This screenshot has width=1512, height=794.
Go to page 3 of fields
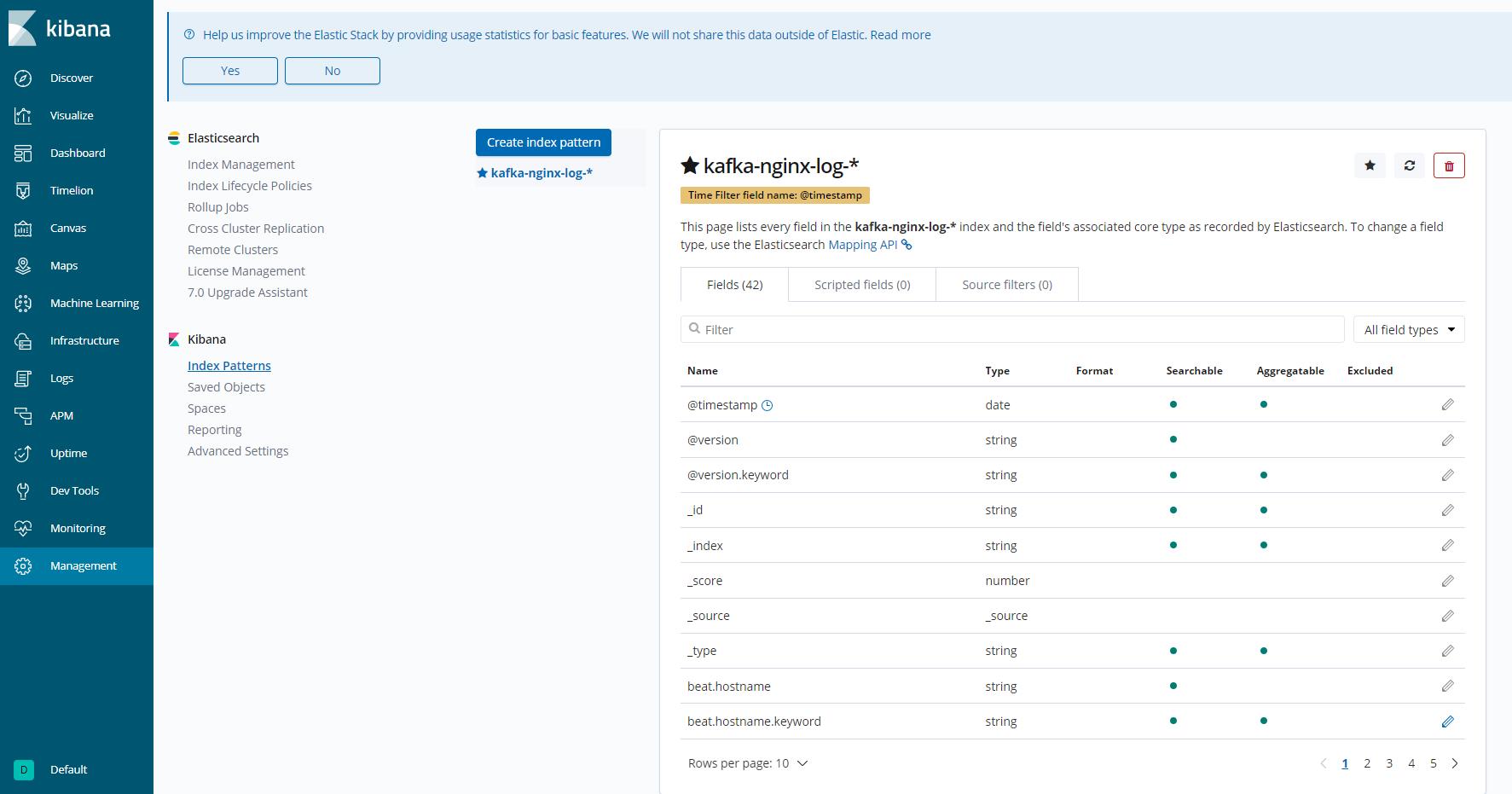pyautogui.click(x=1389, y=763)
